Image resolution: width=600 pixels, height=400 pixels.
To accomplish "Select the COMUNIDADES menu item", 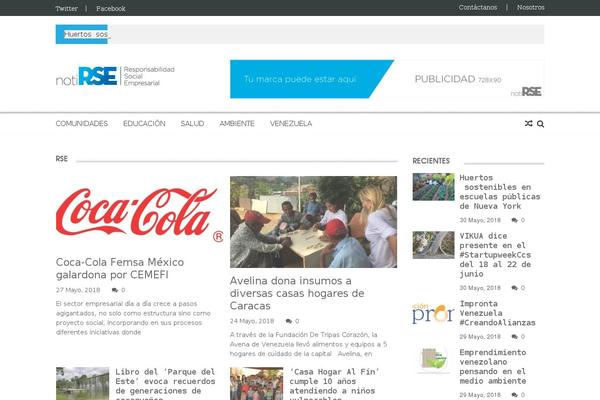I will [82, 124].
